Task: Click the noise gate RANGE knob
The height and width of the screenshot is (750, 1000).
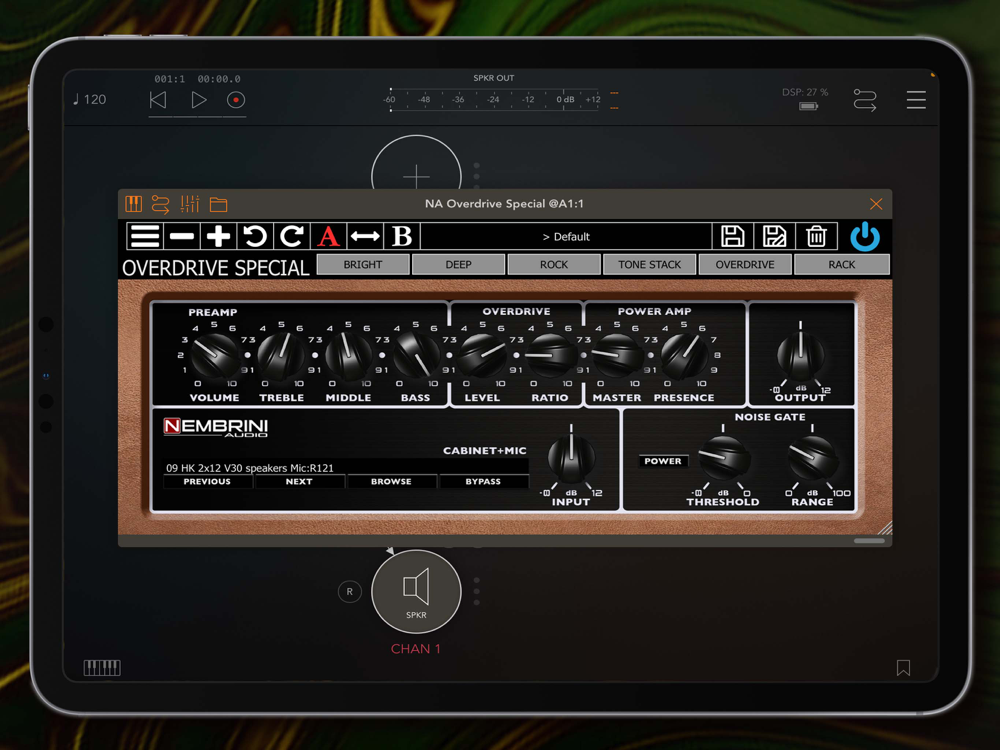Action: click(x=812, y=459)
